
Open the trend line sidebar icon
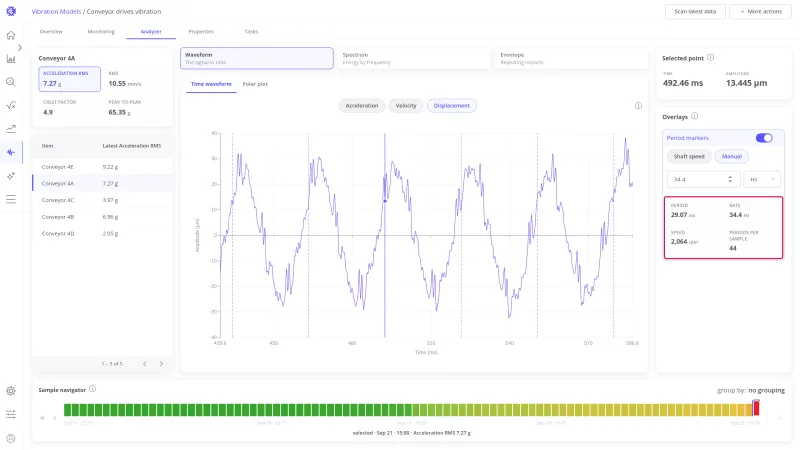(11, 129)
